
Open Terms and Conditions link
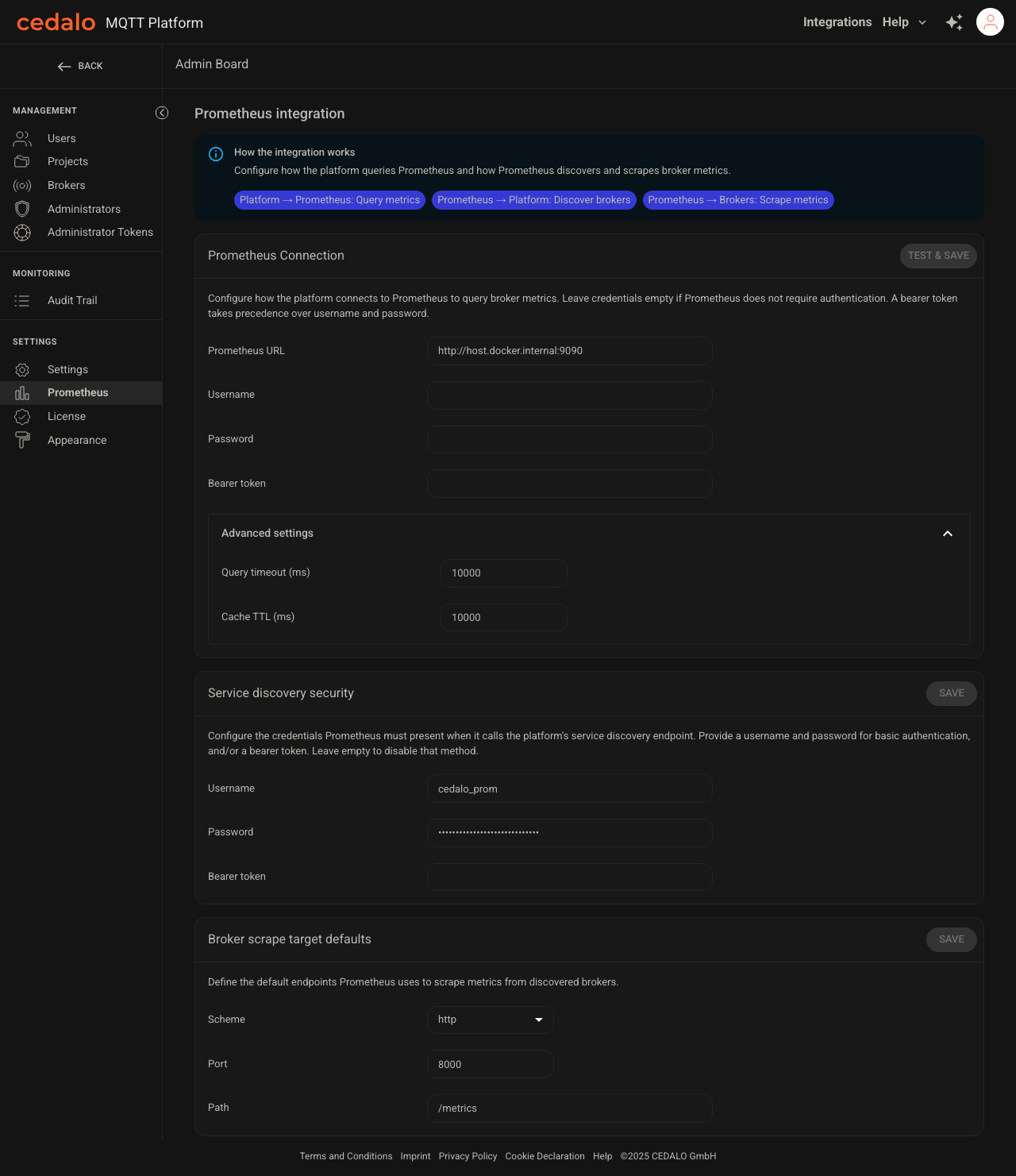click(346, 1156)
